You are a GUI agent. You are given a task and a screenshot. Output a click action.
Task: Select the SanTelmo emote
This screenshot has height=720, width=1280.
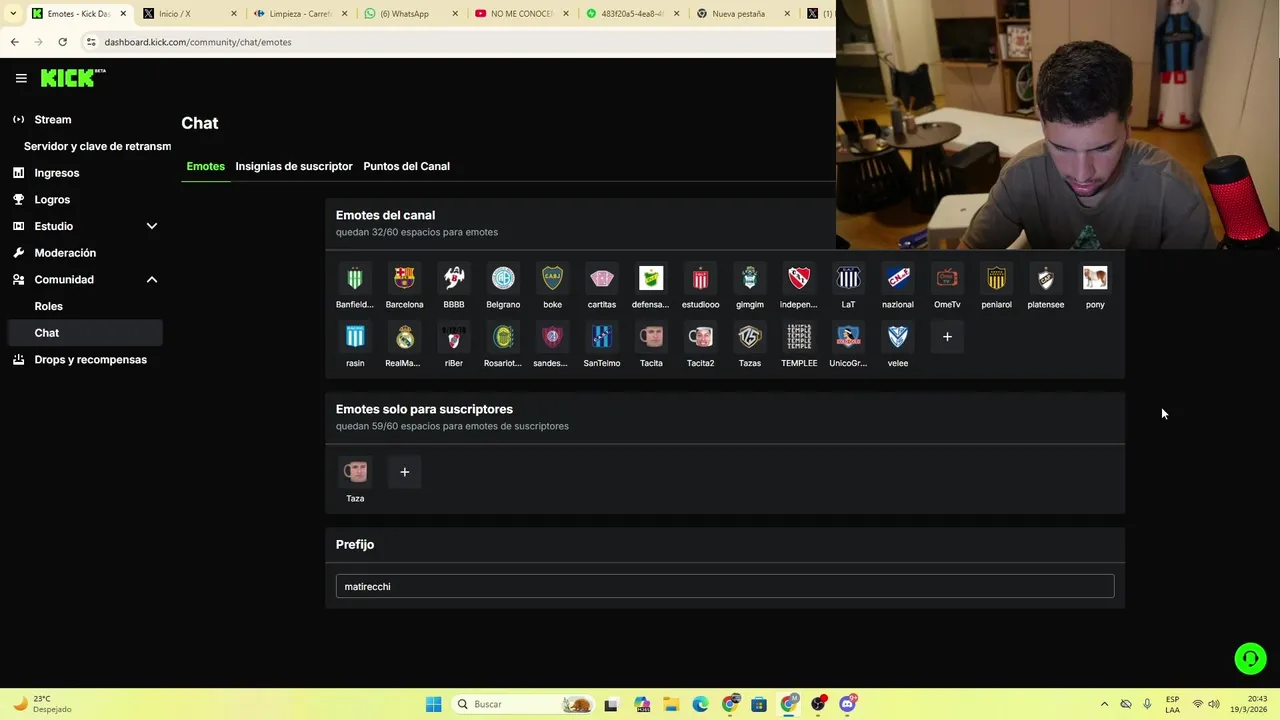[602, 337]
